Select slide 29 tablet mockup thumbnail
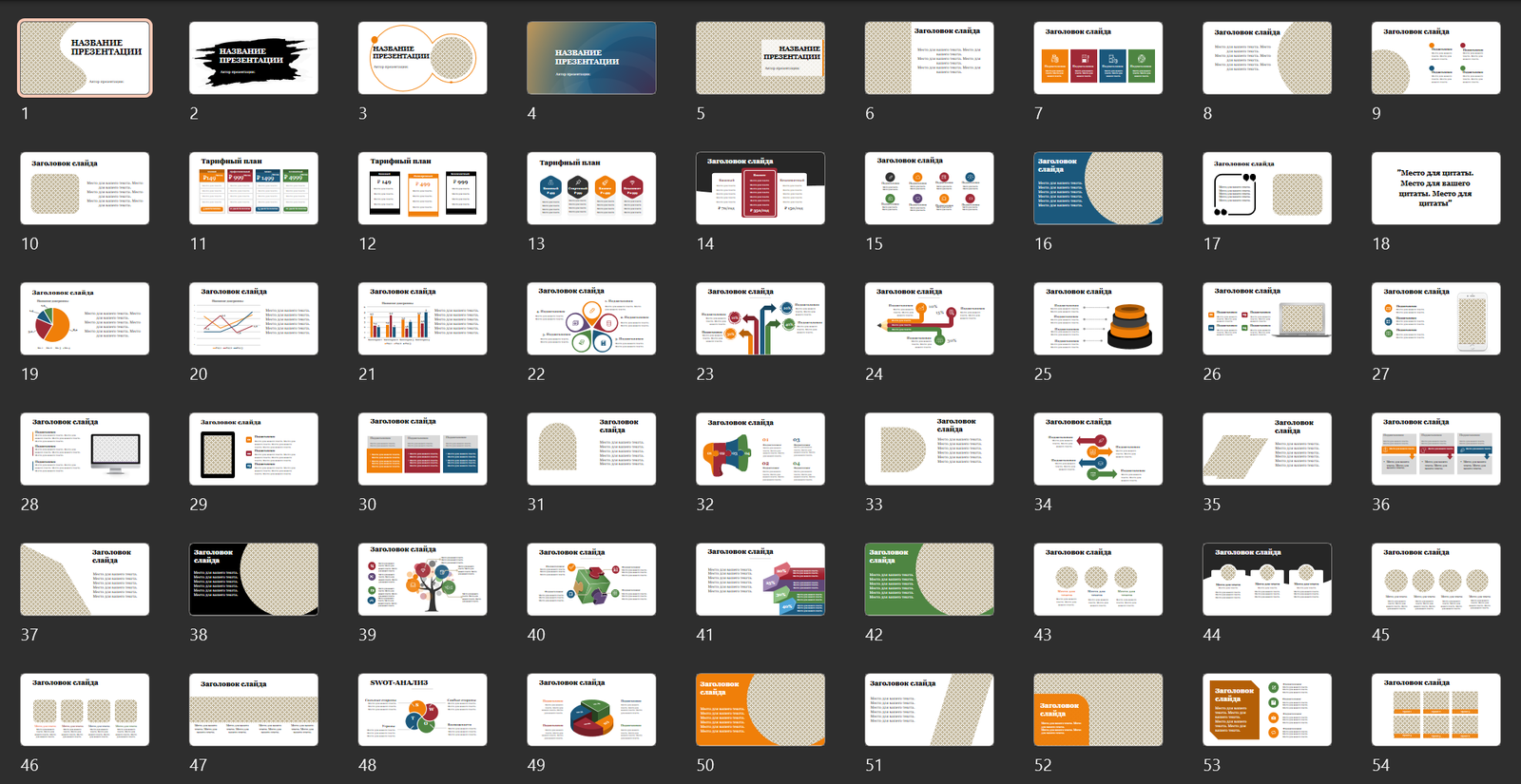The height and width of the screenshot is (784, 1521). click(x=253, y=449)
